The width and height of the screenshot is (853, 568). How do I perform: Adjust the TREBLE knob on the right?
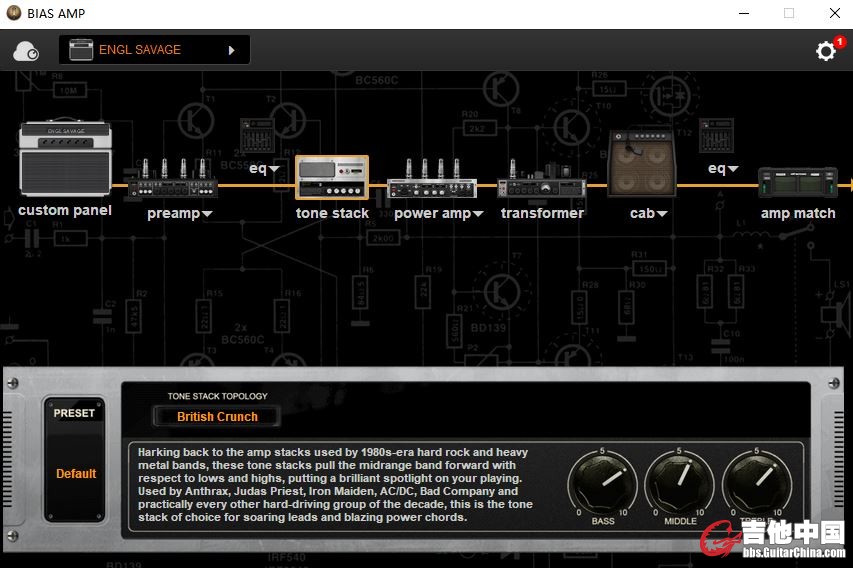pyautogui.click(x=757, y=483)
